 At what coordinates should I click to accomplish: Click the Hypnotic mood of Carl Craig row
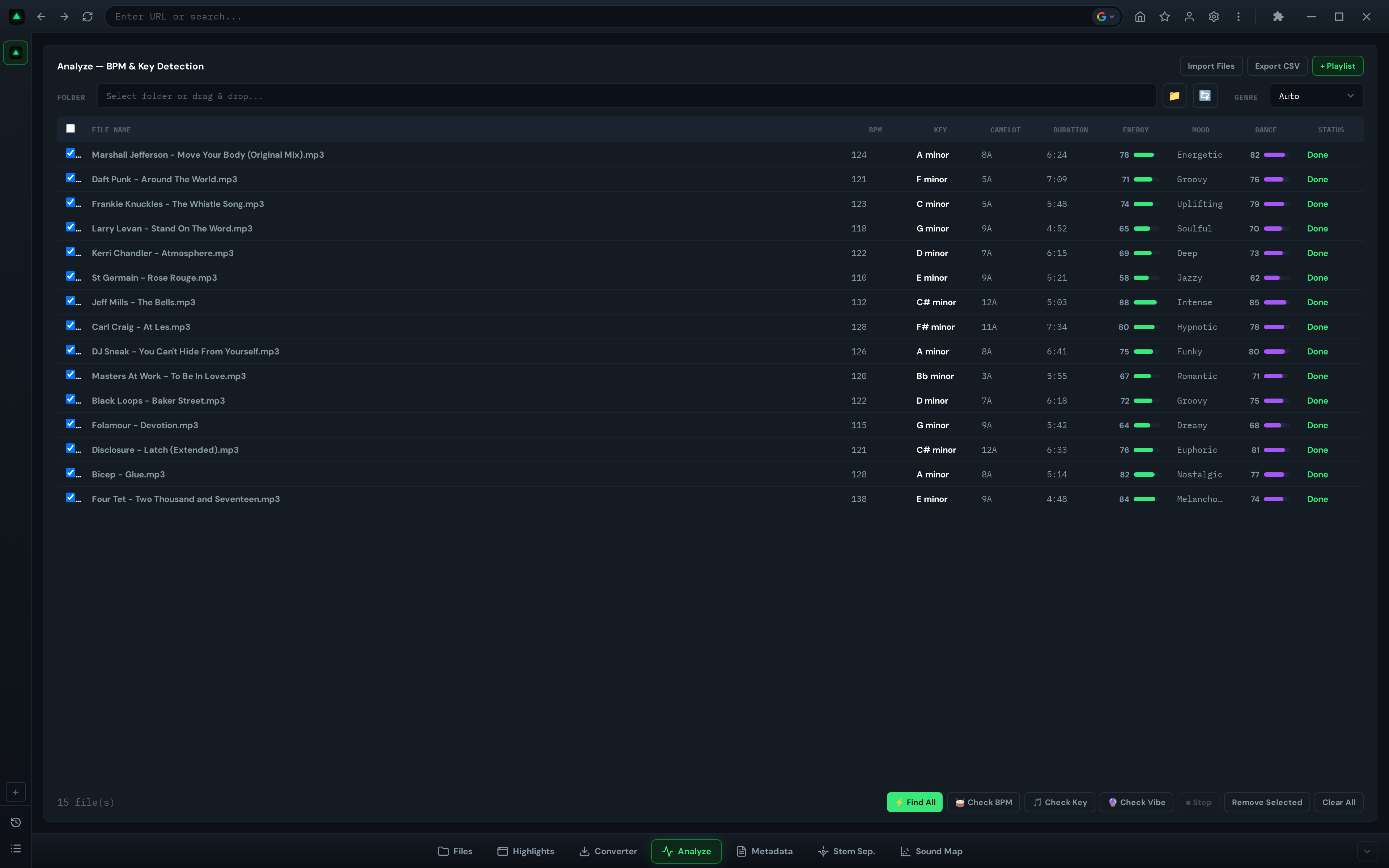1197,327
